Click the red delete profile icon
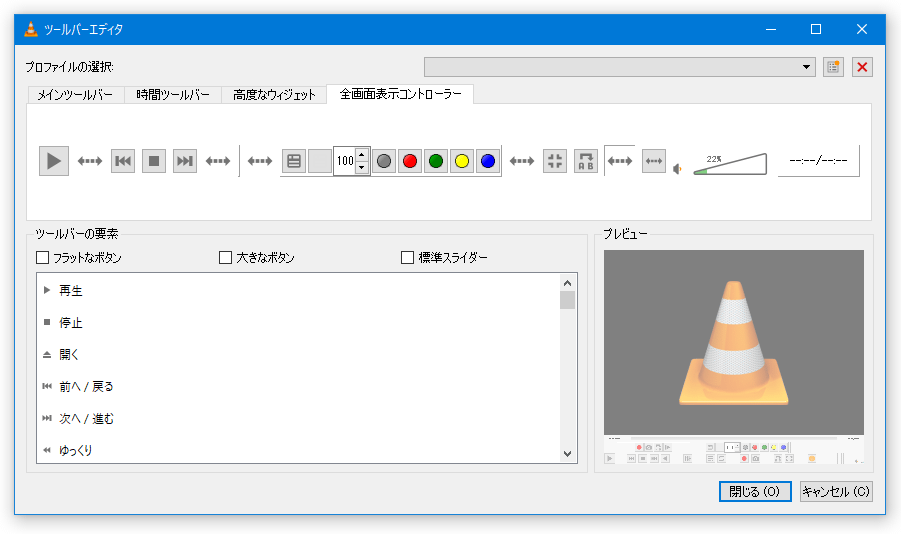This screenshot has width=901, height=534. 862,67
